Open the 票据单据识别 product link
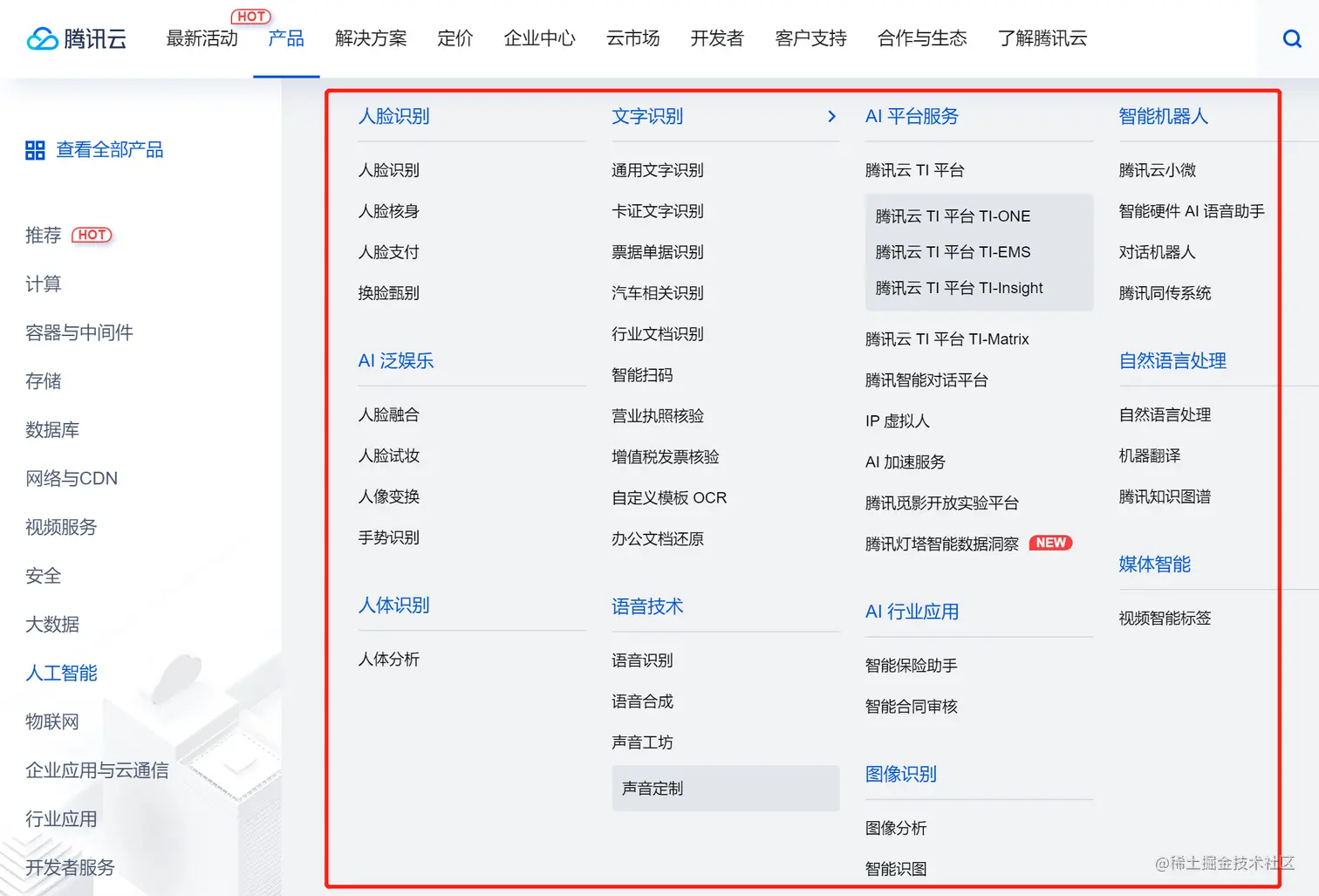Image resolution: width=1319 pixels, height=896 pixels. (658, 252)
